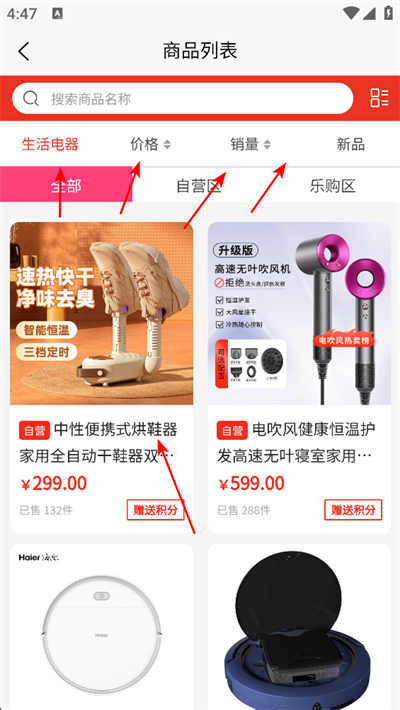This screenshot has width=400, height=710.
Task: Tap the back arrow icon
Action: click(x=24, y=51)
